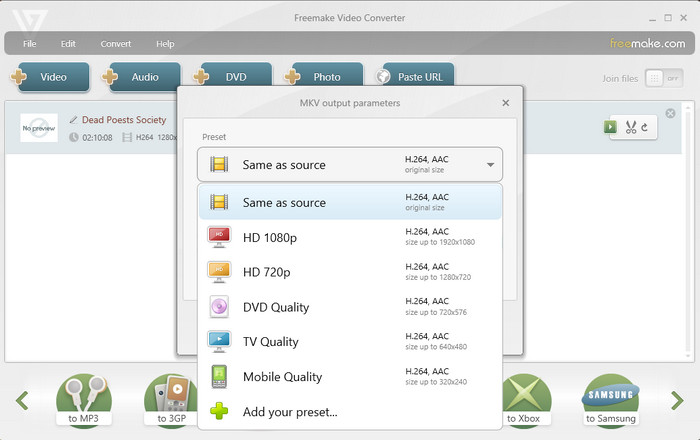The height and width of the screenshot is (440, 700).
Task: Open the Help menu
Action: pyautogui.click(x=165, y=44)
